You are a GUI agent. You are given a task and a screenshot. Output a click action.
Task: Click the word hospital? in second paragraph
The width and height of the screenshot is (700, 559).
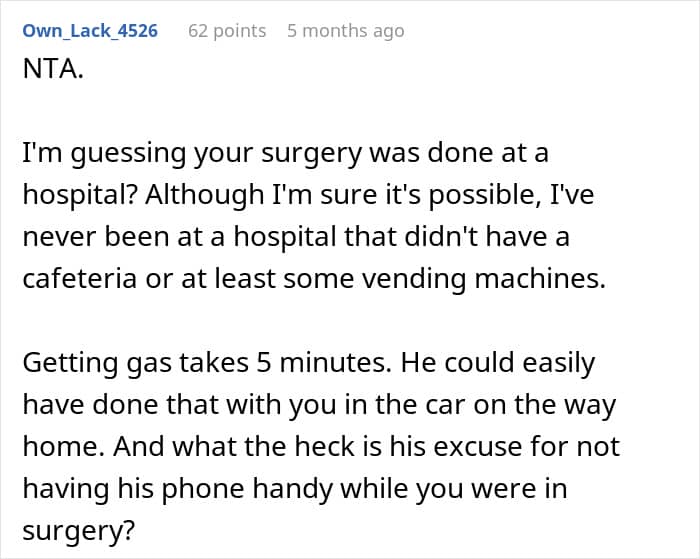(x=79, y=196)
